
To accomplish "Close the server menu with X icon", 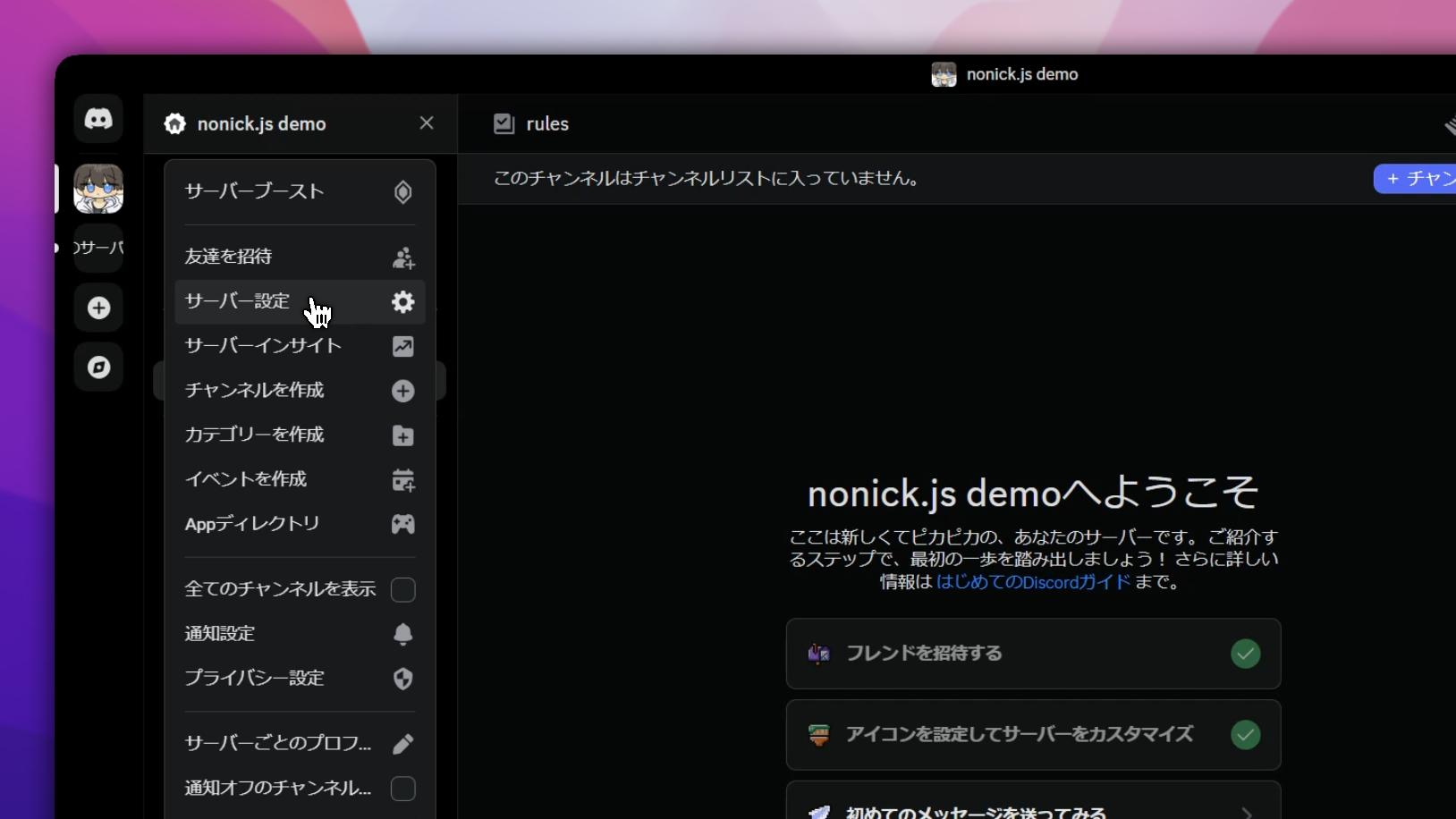I will pyautogui.click(x=427, y=123).
